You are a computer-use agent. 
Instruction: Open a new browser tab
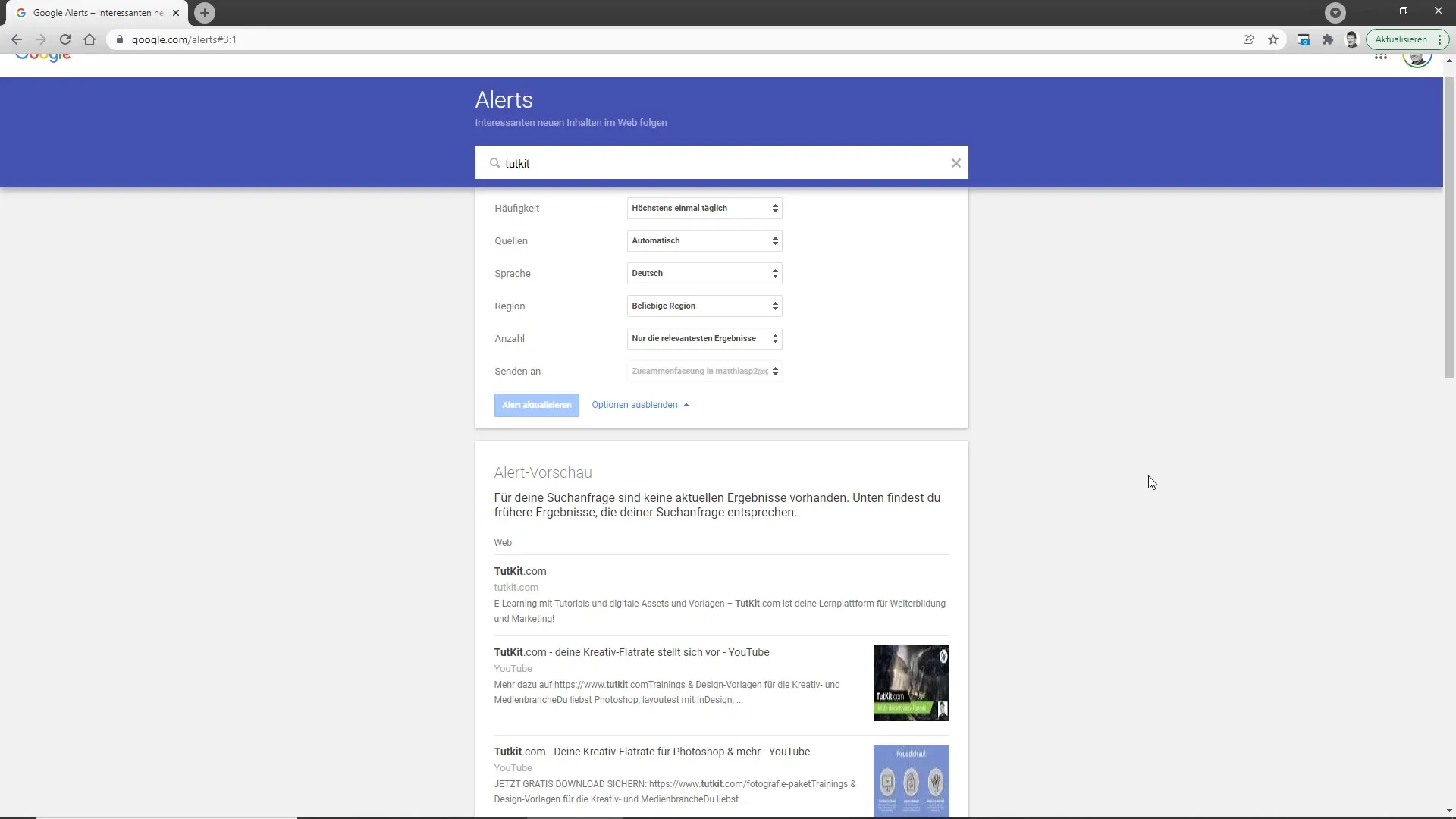(205, 13)
